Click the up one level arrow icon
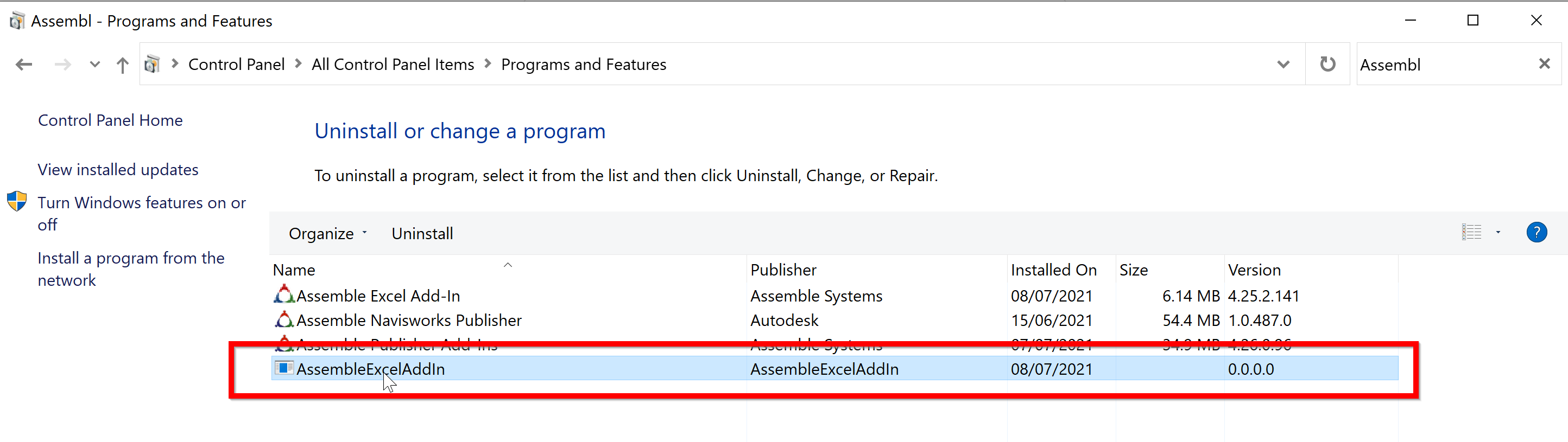This screenshot has width=1568, height=442. click(x=122, y=64)
